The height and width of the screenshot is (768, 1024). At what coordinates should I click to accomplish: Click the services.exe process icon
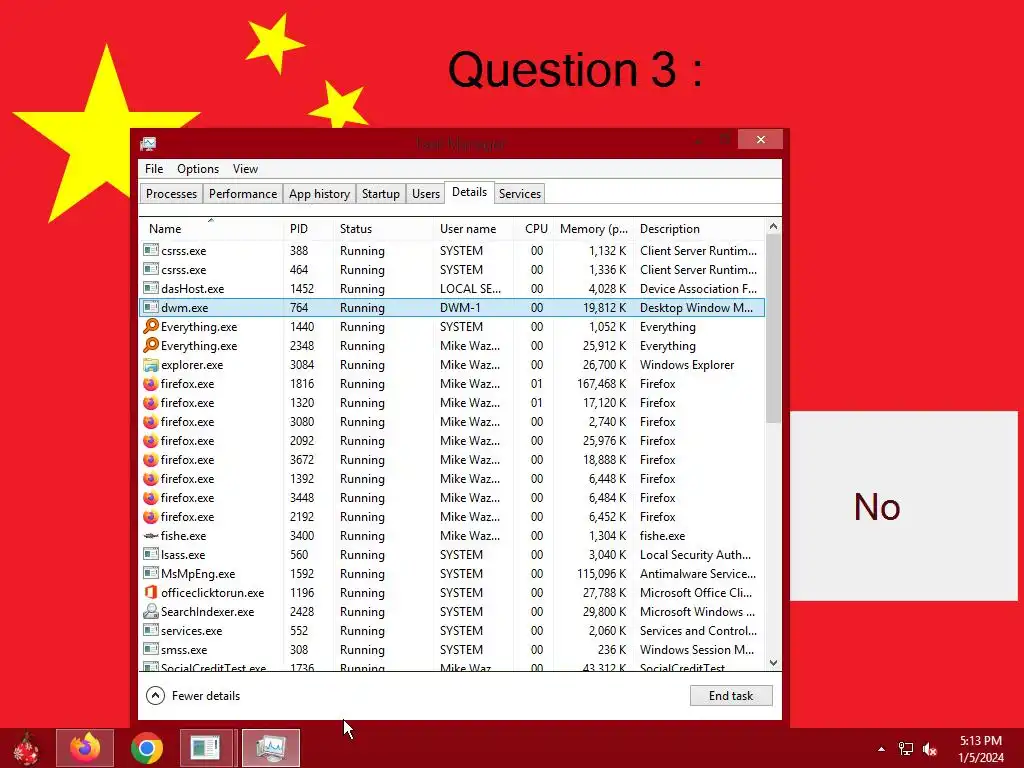(x=151, y=630)
